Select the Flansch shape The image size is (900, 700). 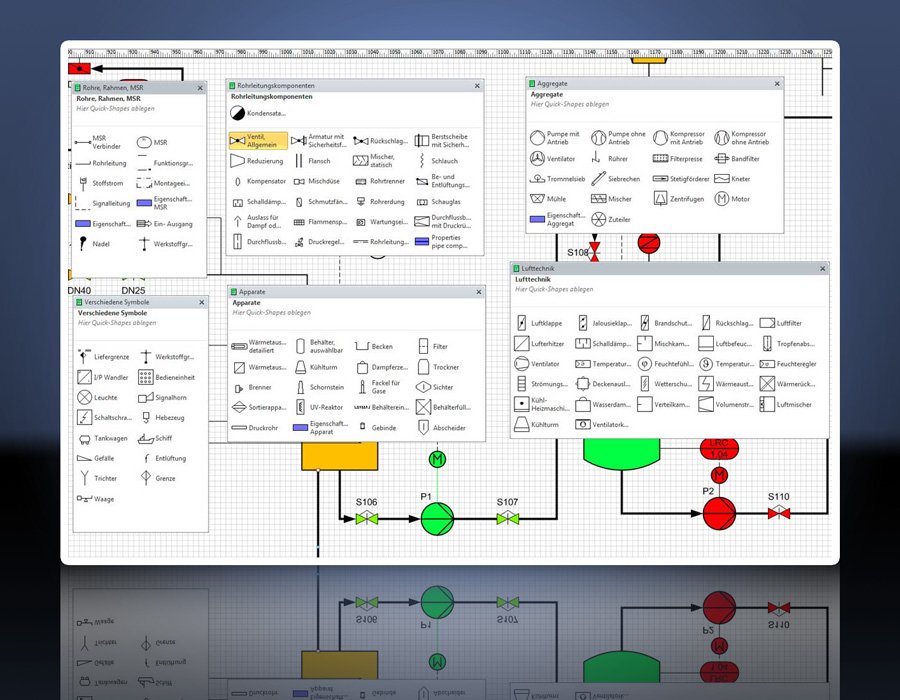[312, 161]
